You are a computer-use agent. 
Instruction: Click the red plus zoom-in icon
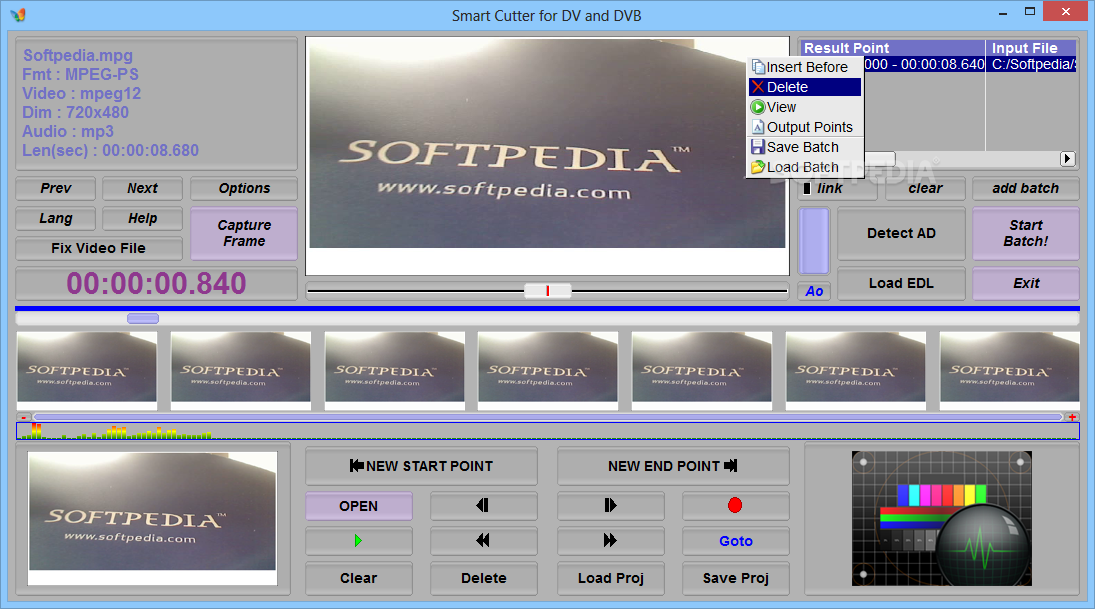pyautogui.click(x=1072, y=417)
